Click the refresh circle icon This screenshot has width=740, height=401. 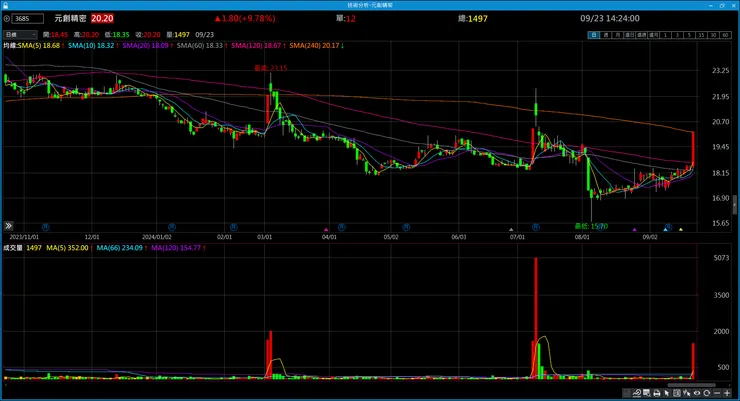706,393
